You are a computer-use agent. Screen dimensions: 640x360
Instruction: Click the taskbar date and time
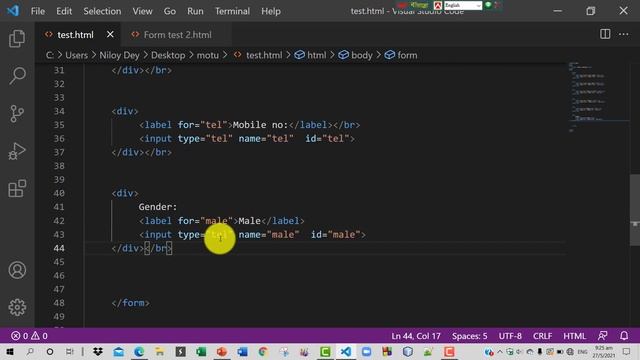point(603,351)
